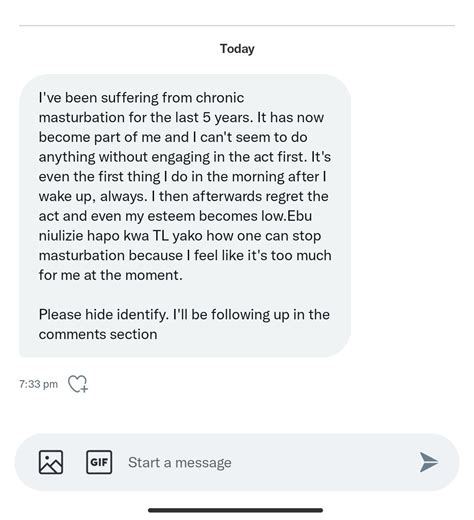Click the line 'wake up, always' in message
Screen dimensions: 474x520
pos(93,197)
